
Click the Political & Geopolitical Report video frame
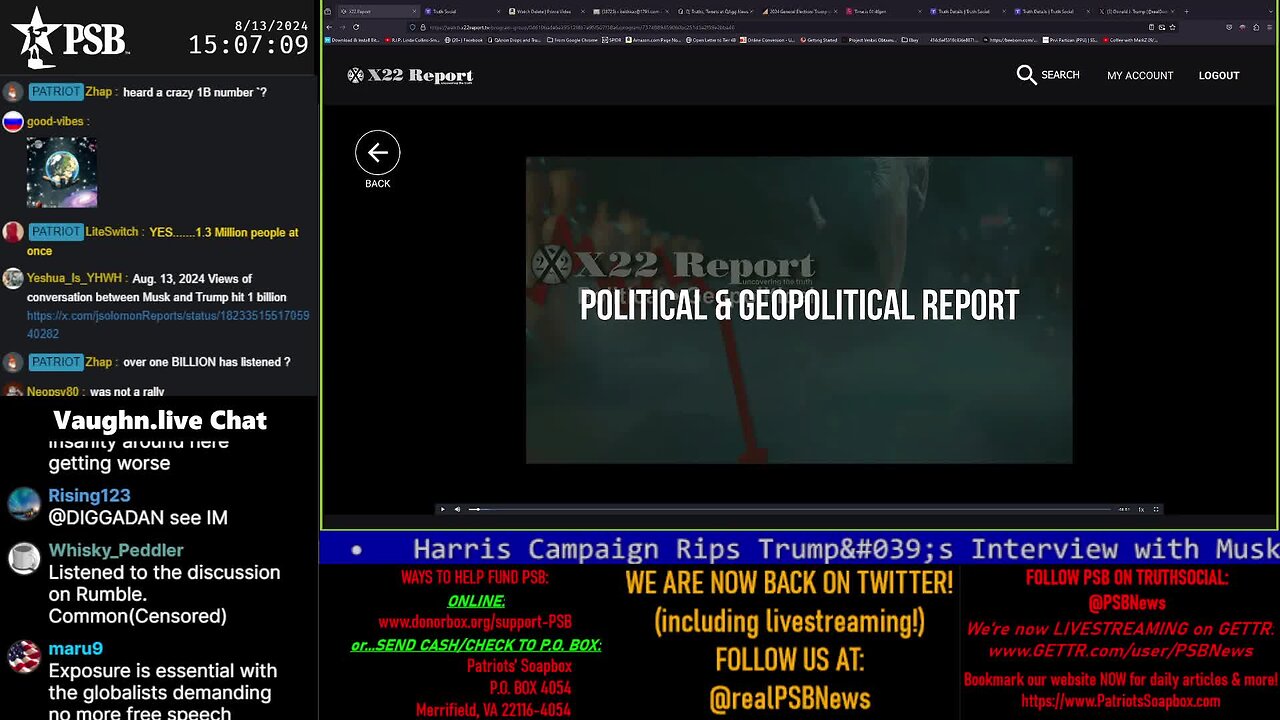point(799,310)
